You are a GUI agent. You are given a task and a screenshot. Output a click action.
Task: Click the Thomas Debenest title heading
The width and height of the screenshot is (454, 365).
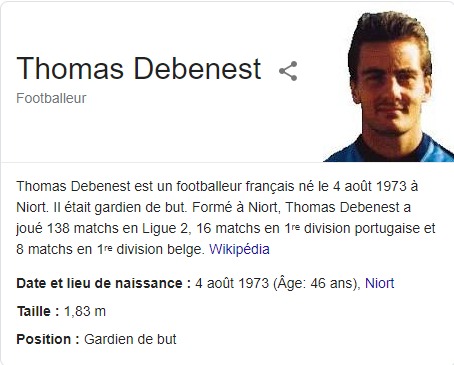[x=139, y=68]
